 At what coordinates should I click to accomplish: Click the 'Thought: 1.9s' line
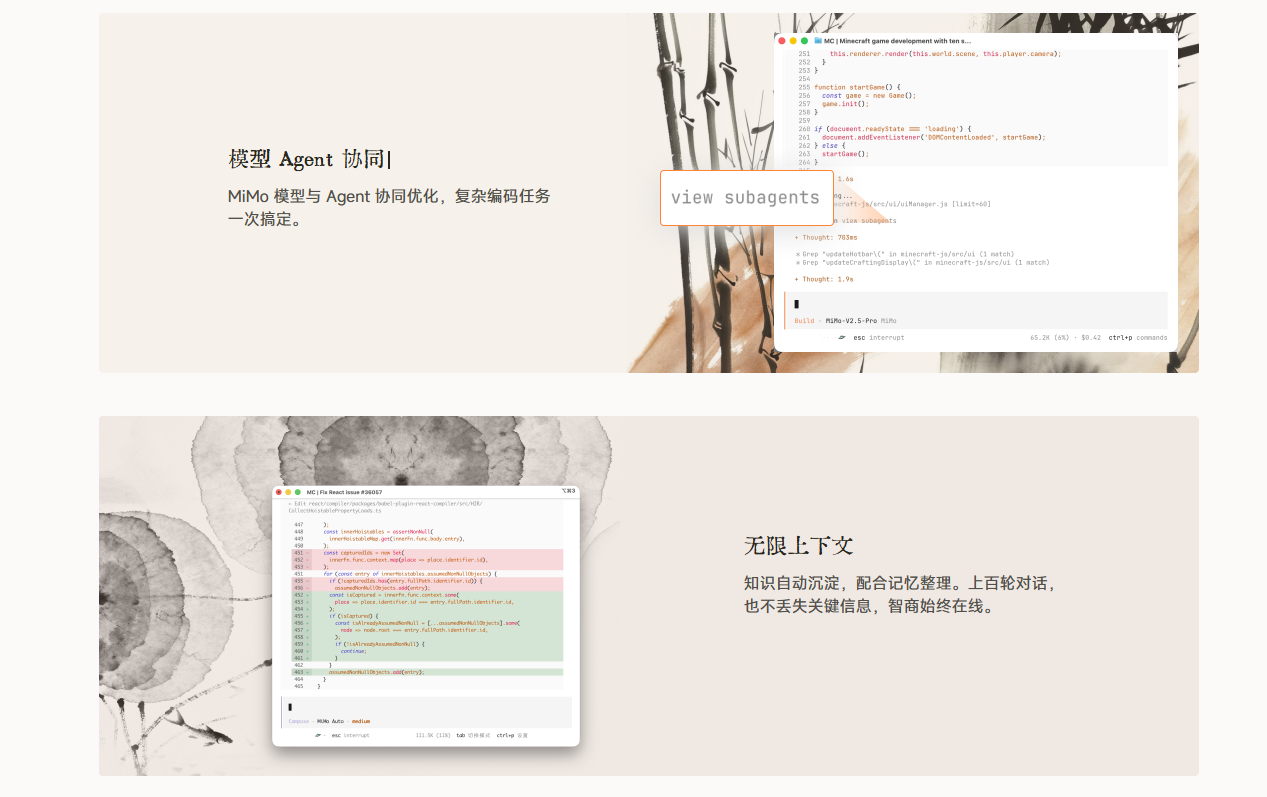[824, 279]
